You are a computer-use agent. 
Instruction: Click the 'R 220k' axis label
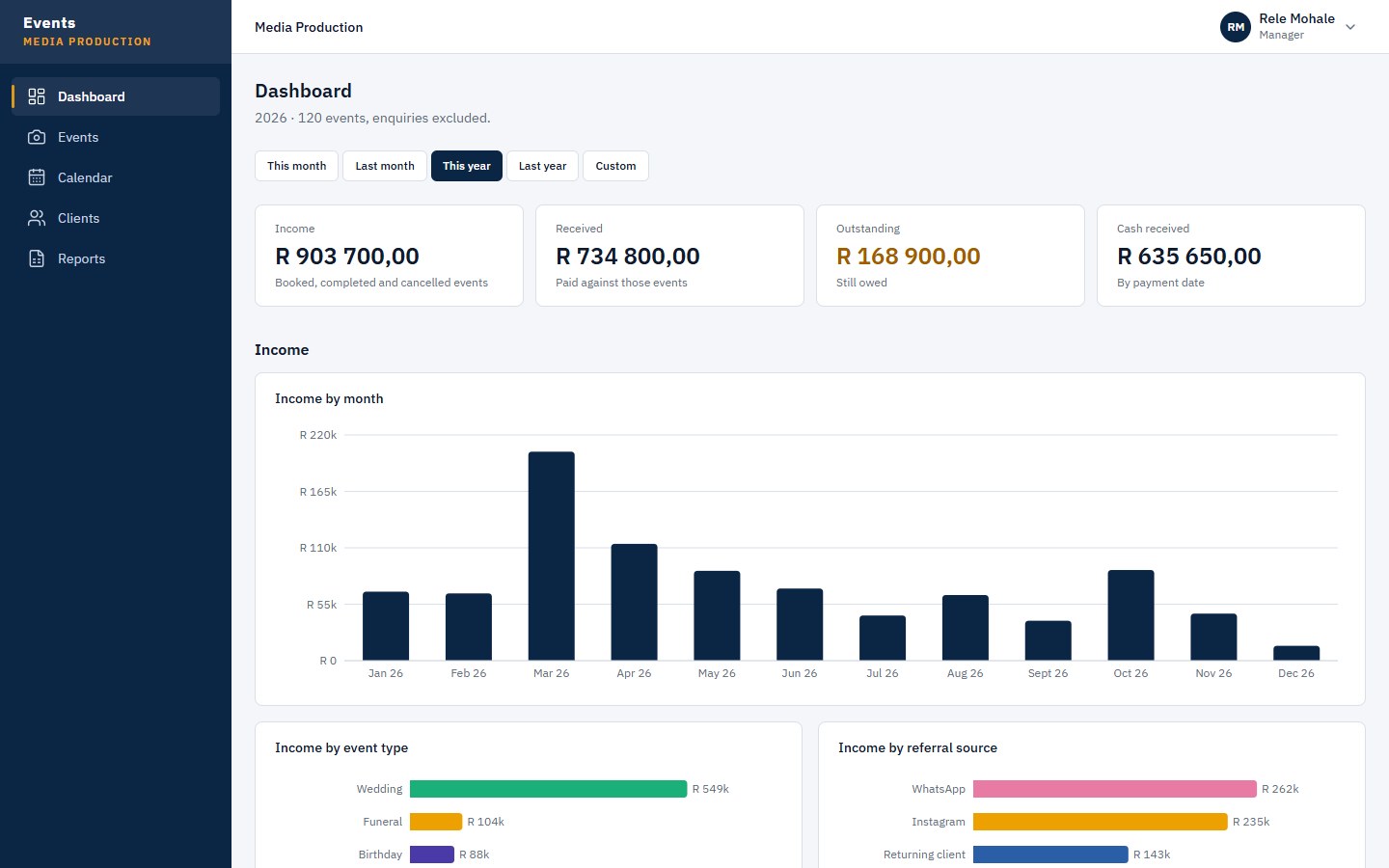pos(318,435)
